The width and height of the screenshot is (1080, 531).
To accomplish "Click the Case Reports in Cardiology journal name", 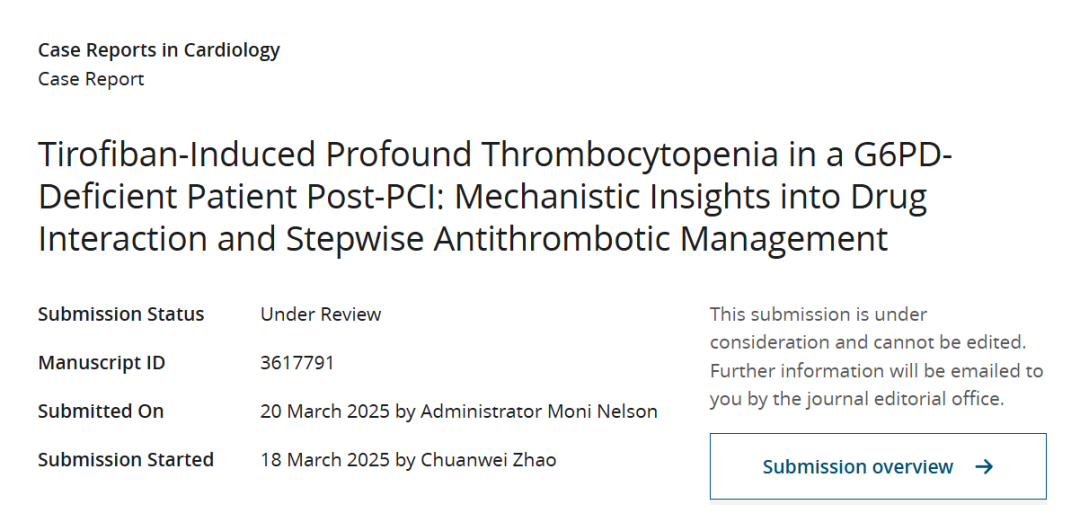I will click(159, 50).
